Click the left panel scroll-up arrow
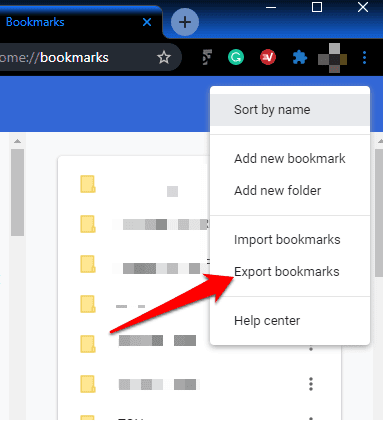Image resolution: width=383 pixels, height=423 pixels. tap(17, 141)
